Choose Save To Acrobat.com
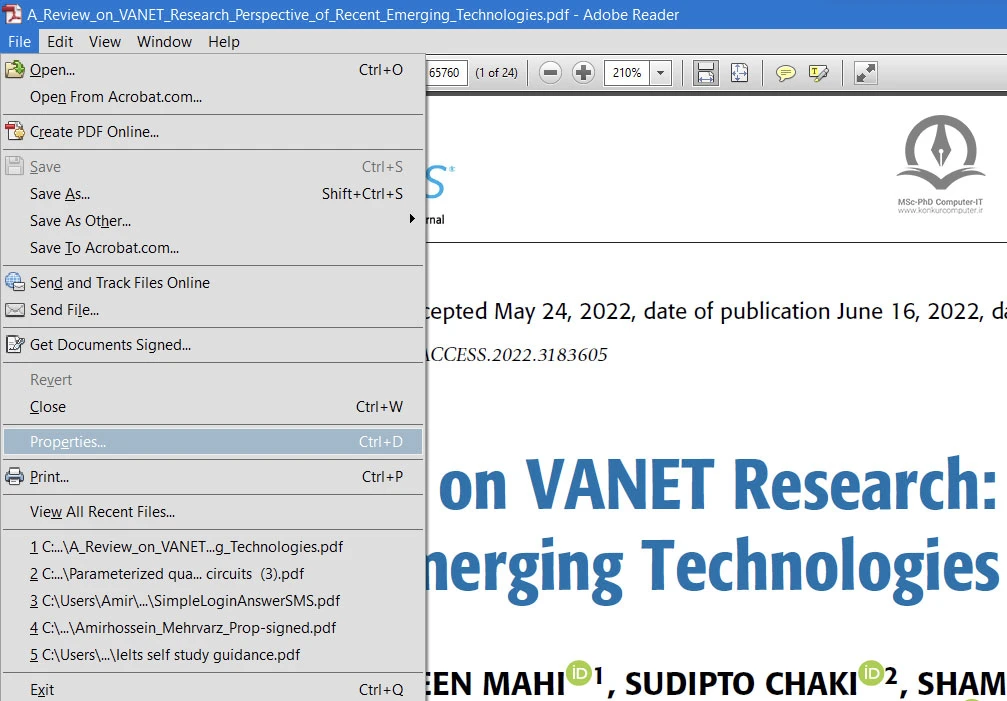Screen dimensions: 1007x701 [x=213, y=248]
